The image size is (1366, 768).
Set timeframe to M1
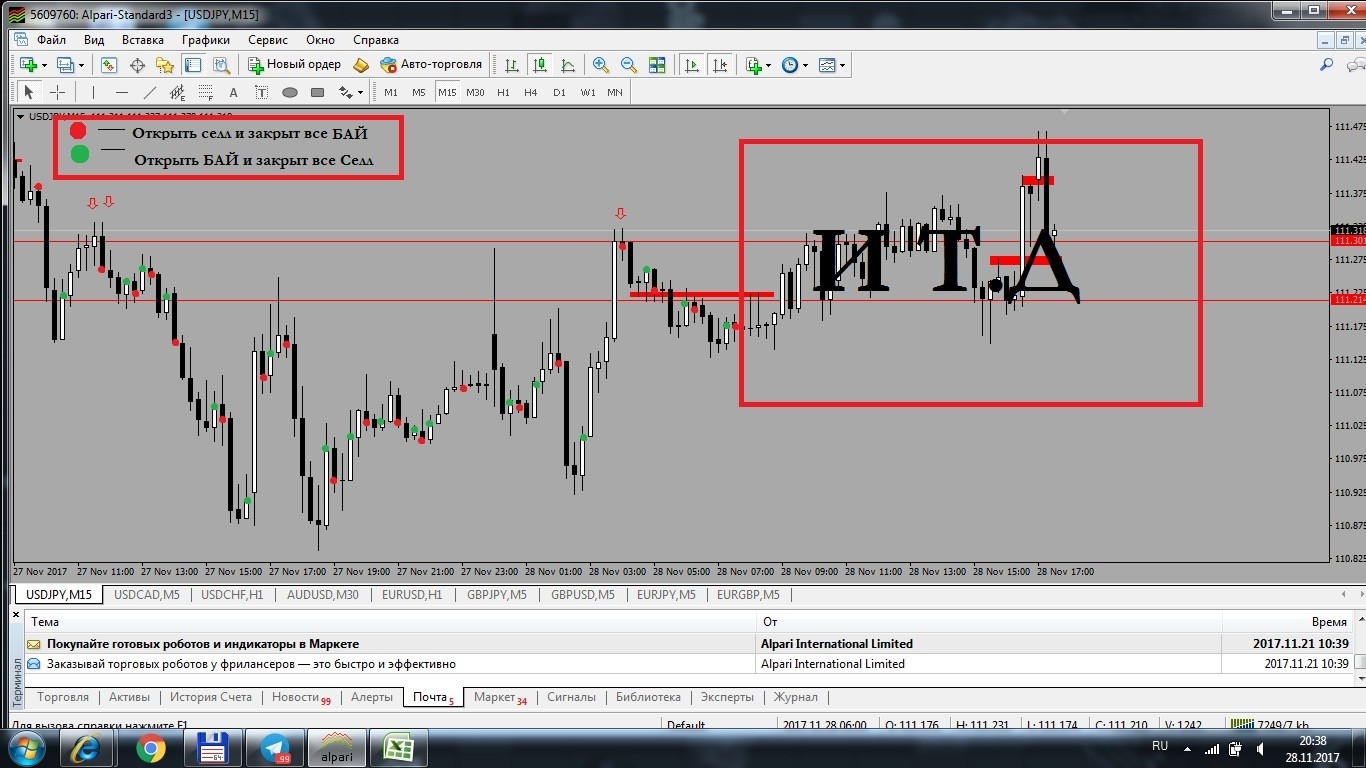click(x=390, y=92)
